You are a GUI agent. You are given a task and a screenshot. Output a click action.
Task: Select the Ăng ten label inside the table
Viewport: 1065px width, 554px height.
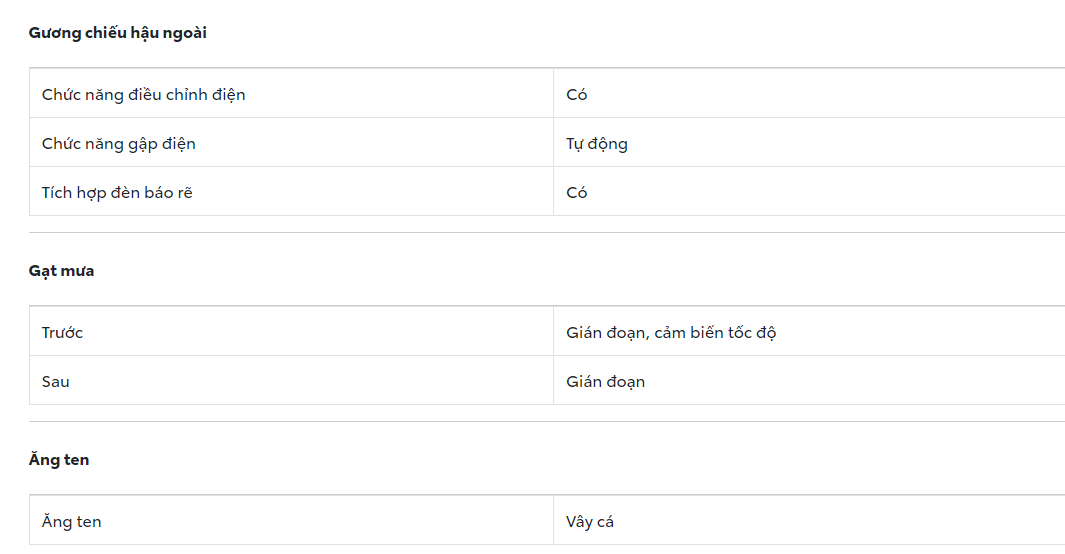point(71,522)
